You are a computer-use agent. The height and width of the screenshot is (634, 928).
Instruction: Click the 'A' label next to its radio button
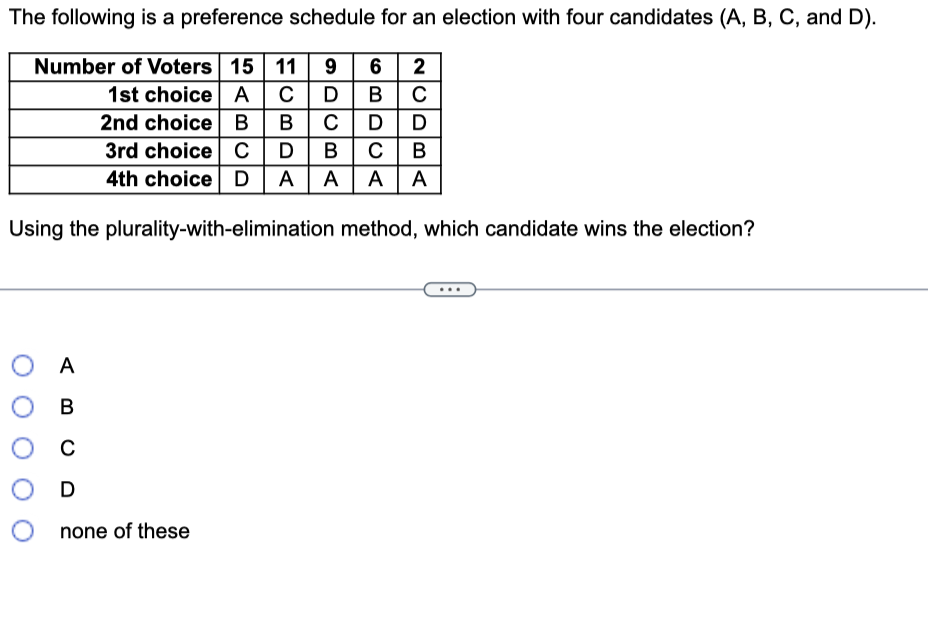coord(66,366)
